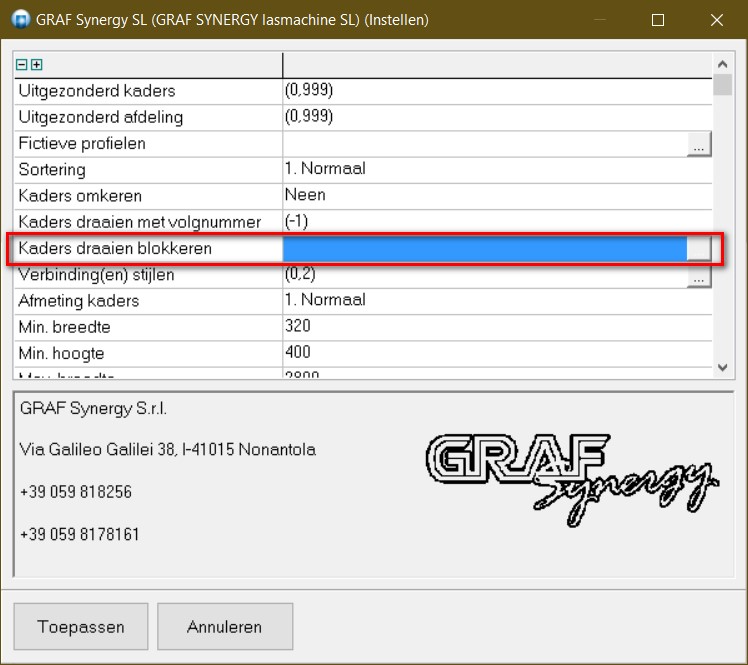Expand all groups with the plus icon
748x665 pixels.
pyautogui.click(x=37, y=64)
